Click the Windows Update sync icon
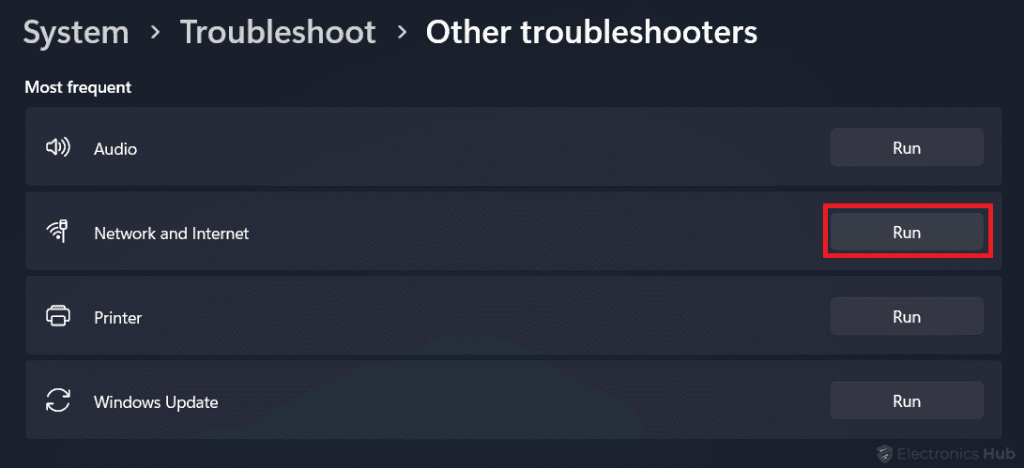Viewport: 1024px width, 468px height. click(58, 402)
